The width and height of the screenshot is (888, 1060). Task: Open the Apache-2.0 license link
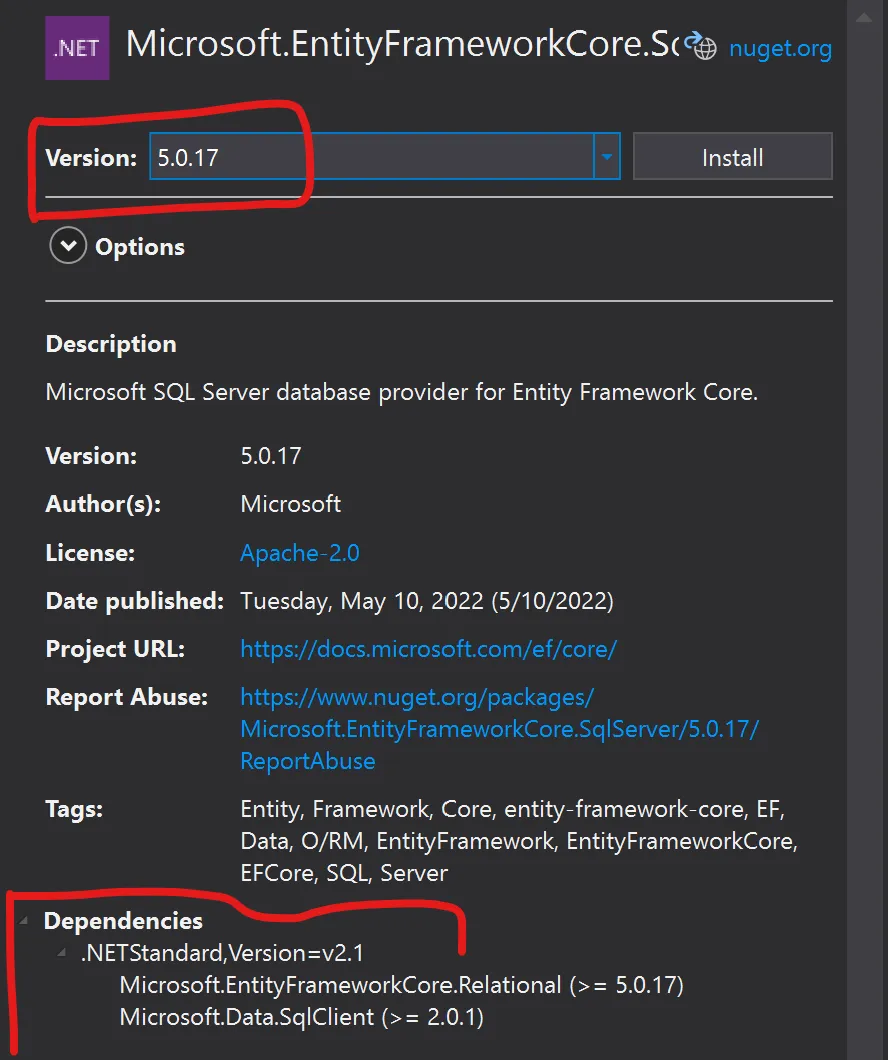(x=300, y=553)
